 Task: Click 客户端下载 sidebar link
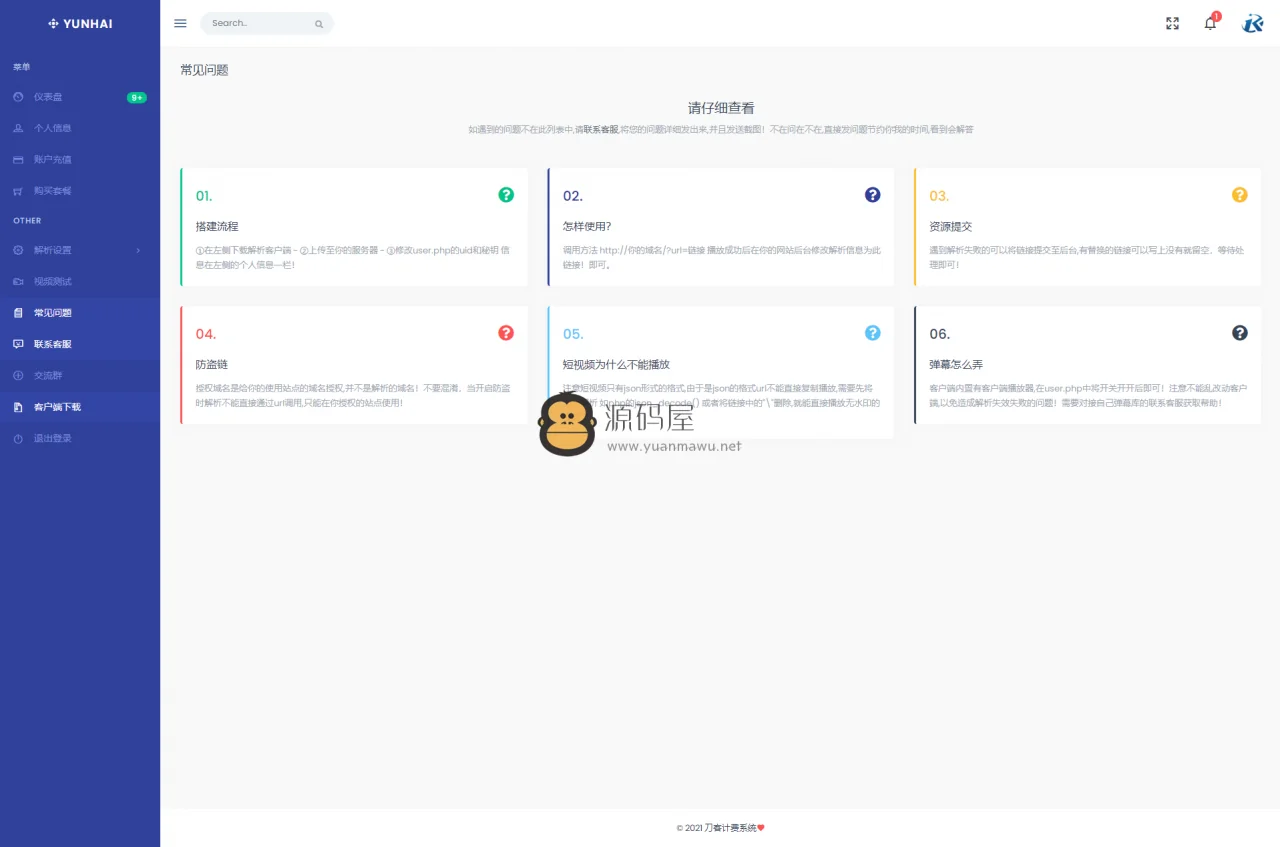pyautogui.click(x=57, y=407)
